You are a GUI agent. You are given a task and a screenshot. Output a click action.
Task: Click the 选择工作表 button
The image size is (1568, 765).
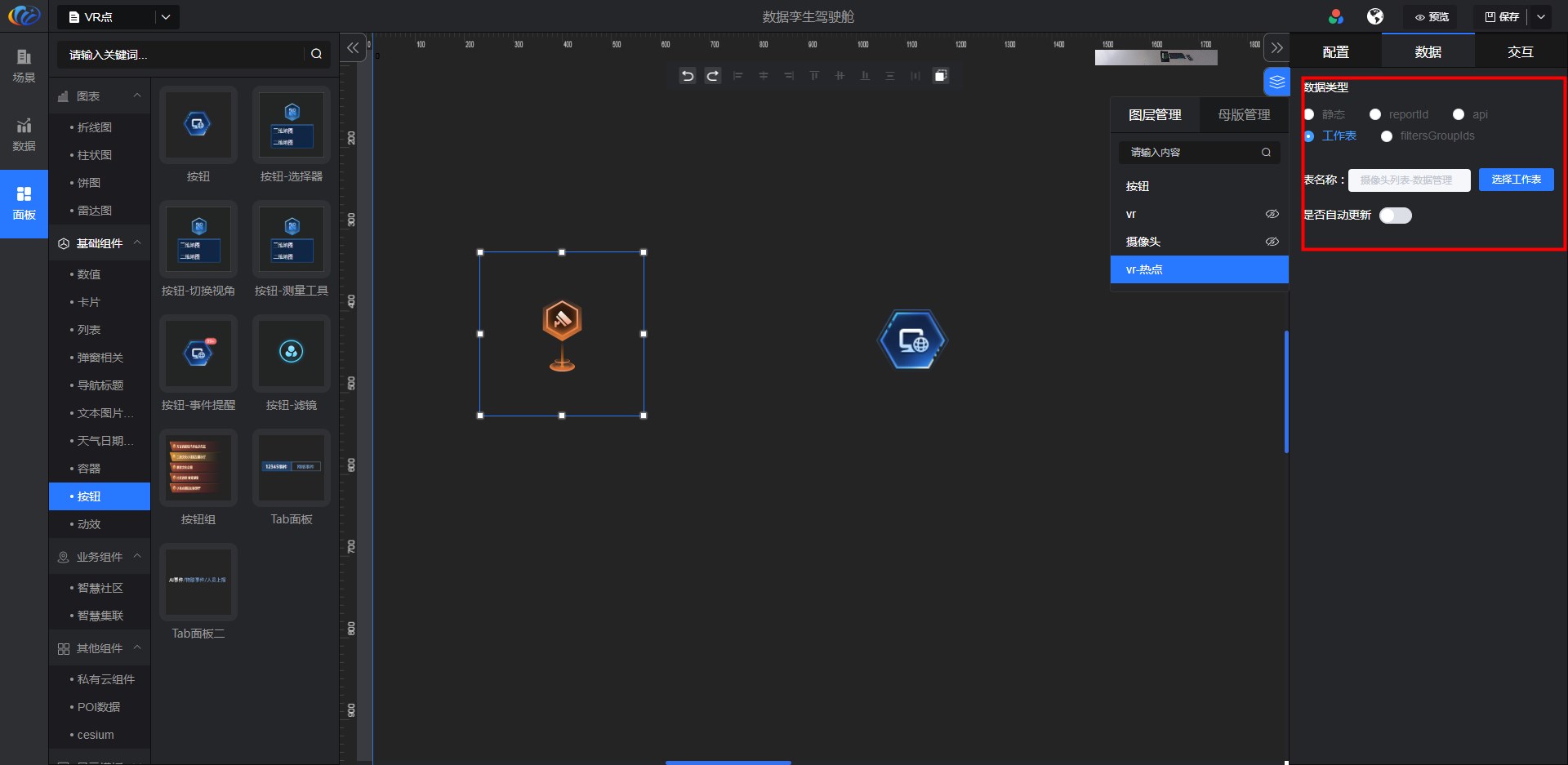click(x=1516, y=180)
